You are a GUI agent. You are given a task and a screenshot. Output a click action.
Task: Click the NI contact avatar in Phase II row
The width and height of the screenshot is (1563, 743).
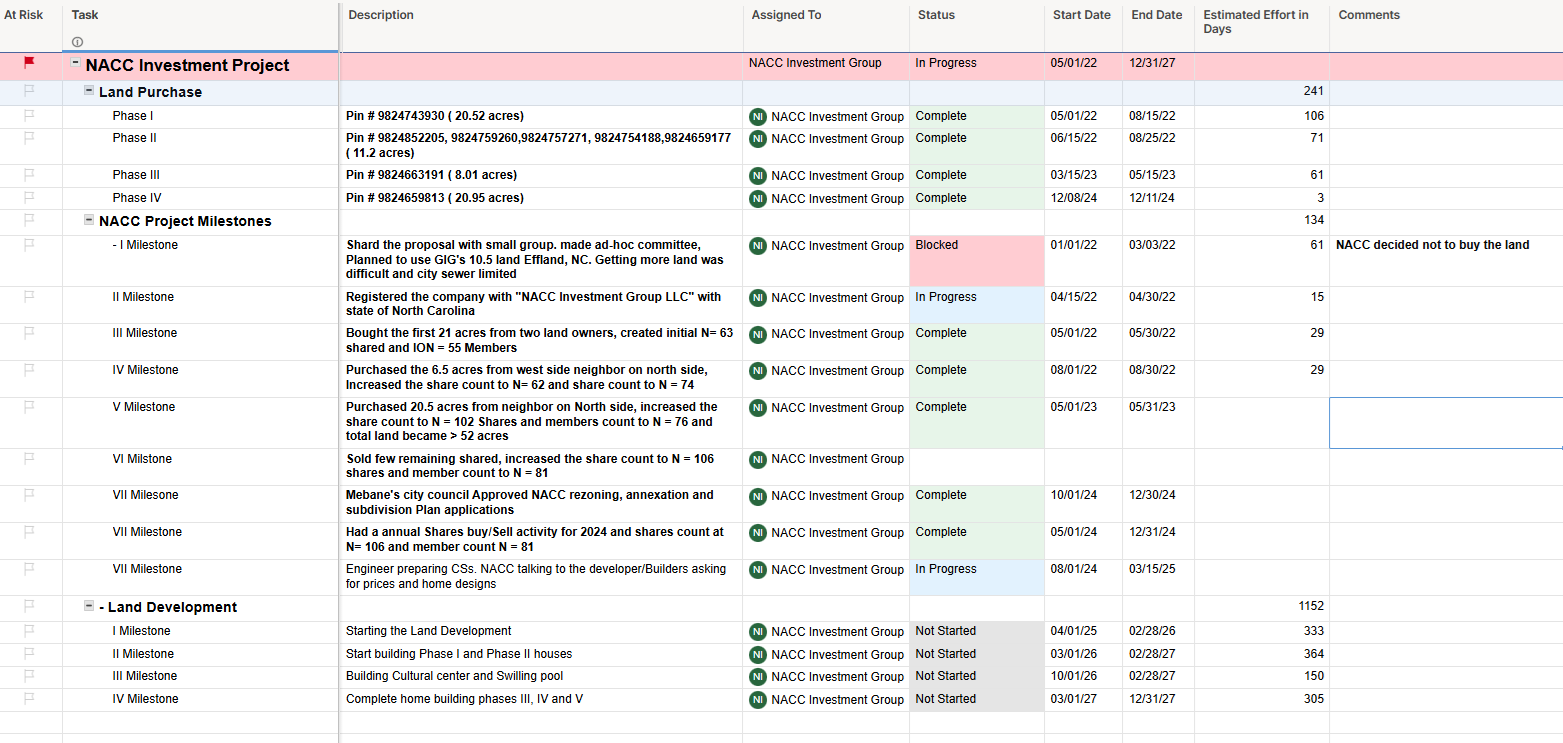tap(758, 139)
